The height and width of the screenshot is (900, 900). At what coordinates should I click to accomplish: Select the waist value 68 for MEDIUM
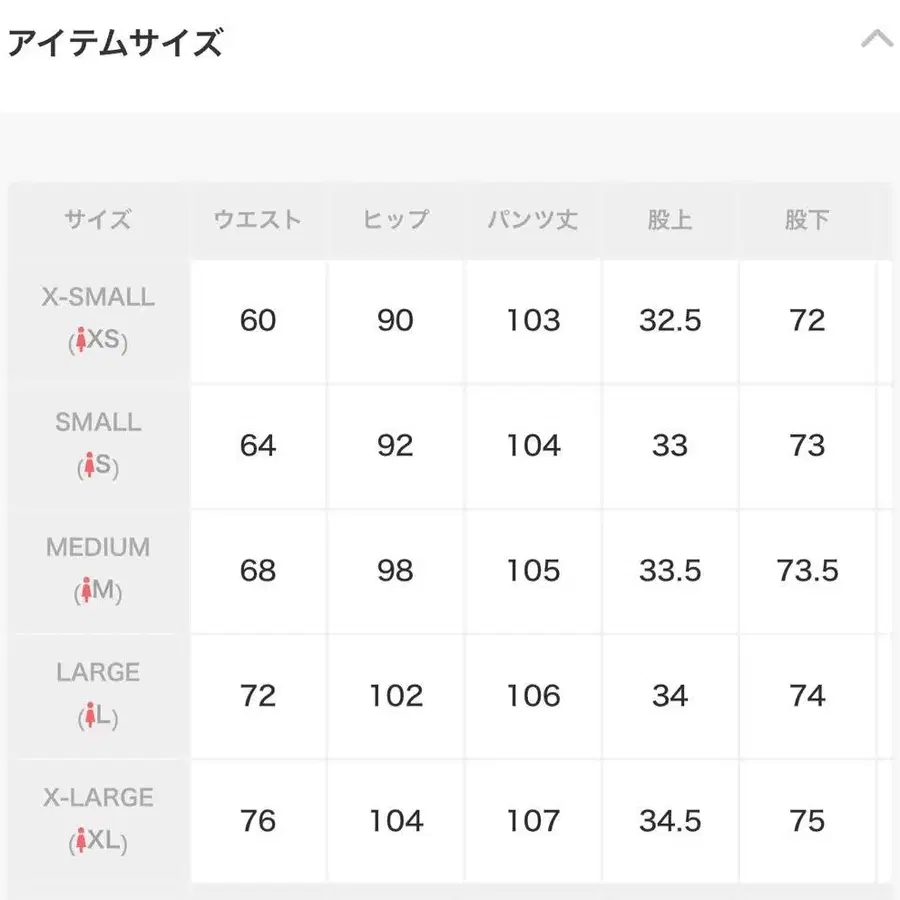point(258,571)
